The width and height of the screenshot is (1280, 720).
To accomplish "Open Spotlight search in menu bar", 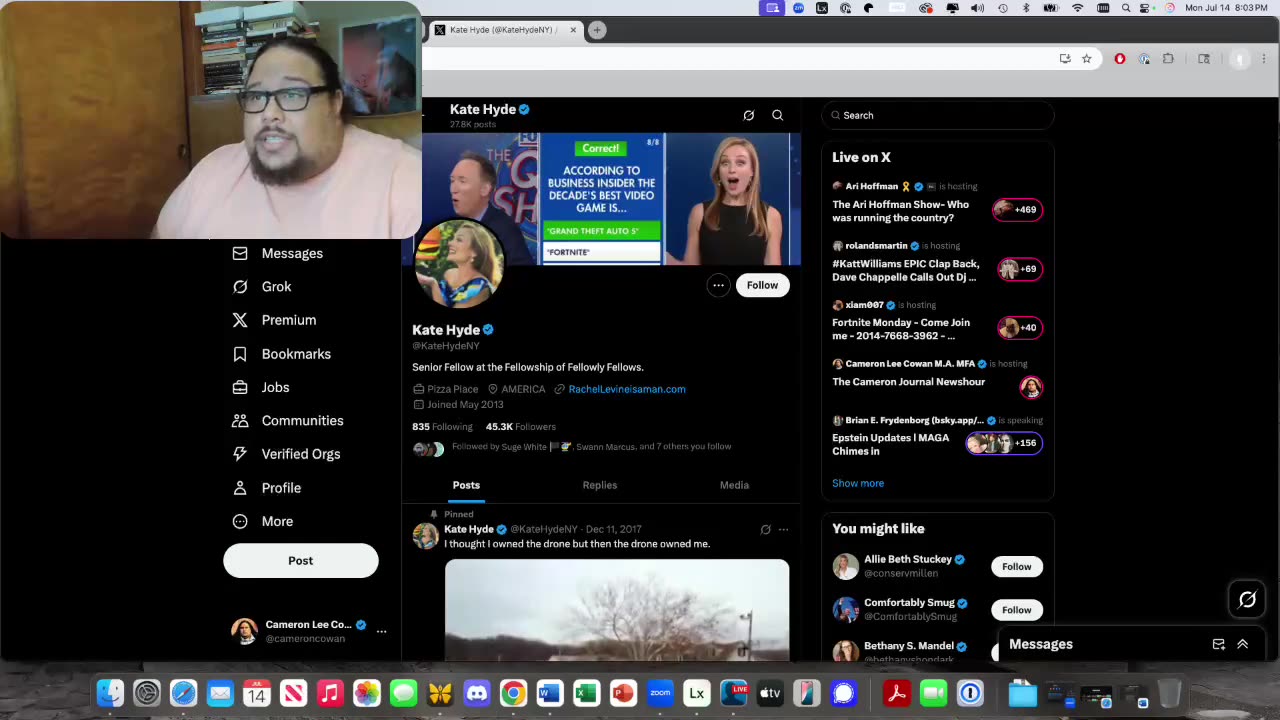I will coord(1127,8).
